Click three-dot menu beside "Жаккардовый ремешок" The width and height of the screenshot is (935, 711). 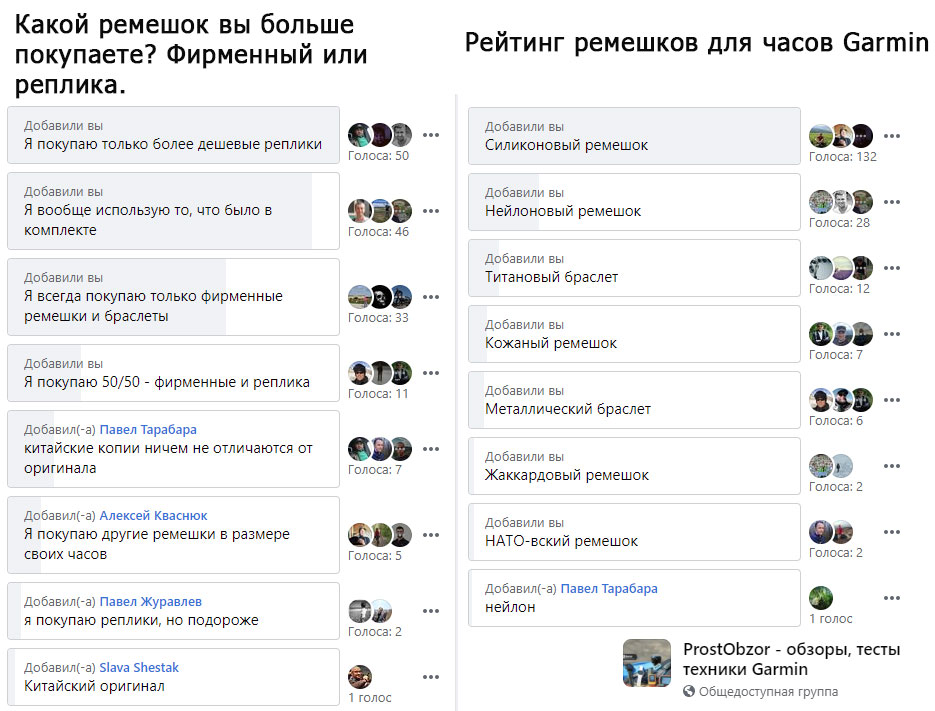point(892,466)
